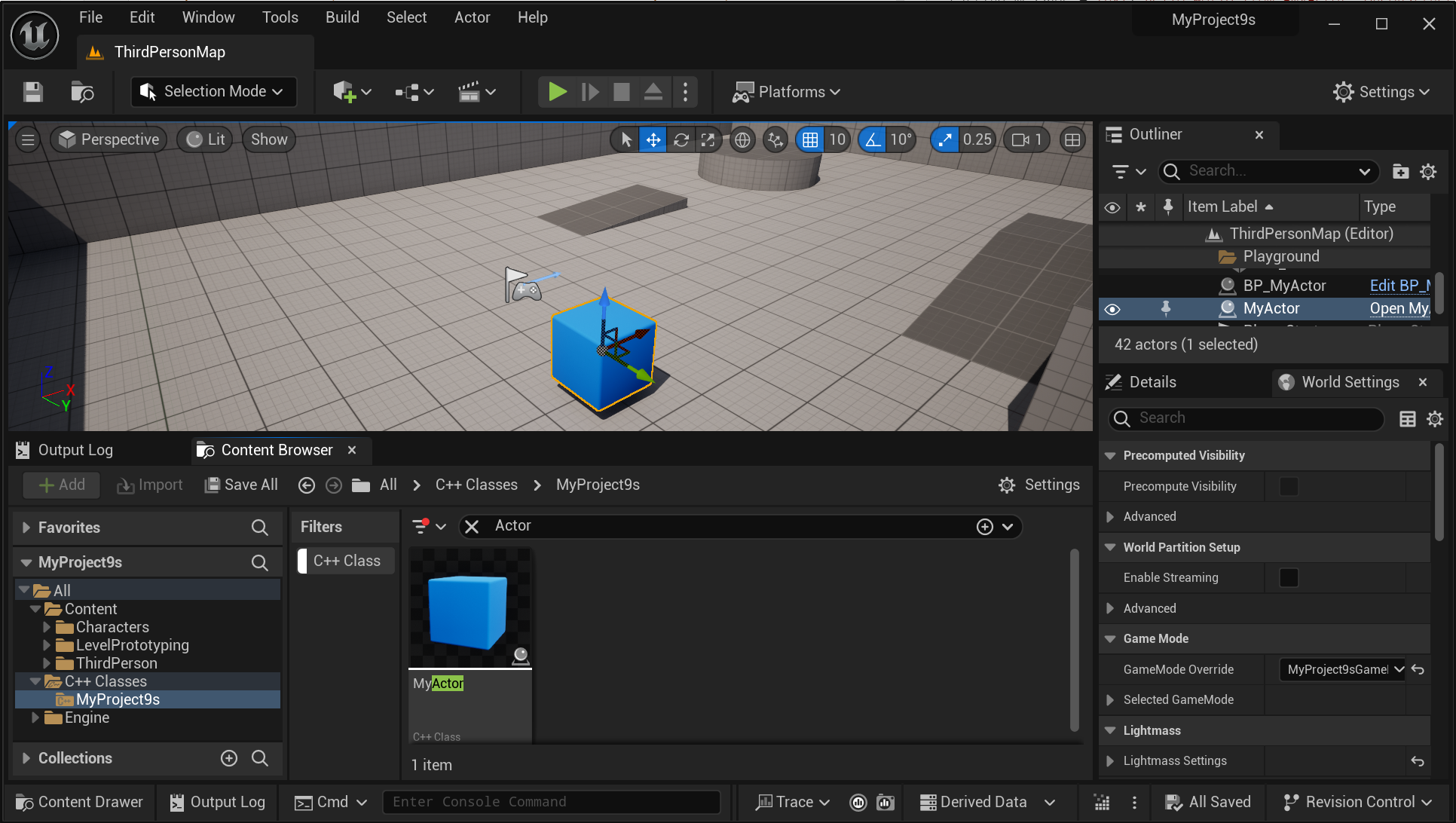Screen dimensions: 1456x823
Task: Open the Cinematics clapperboard dropdown
Action: (476, 92)
